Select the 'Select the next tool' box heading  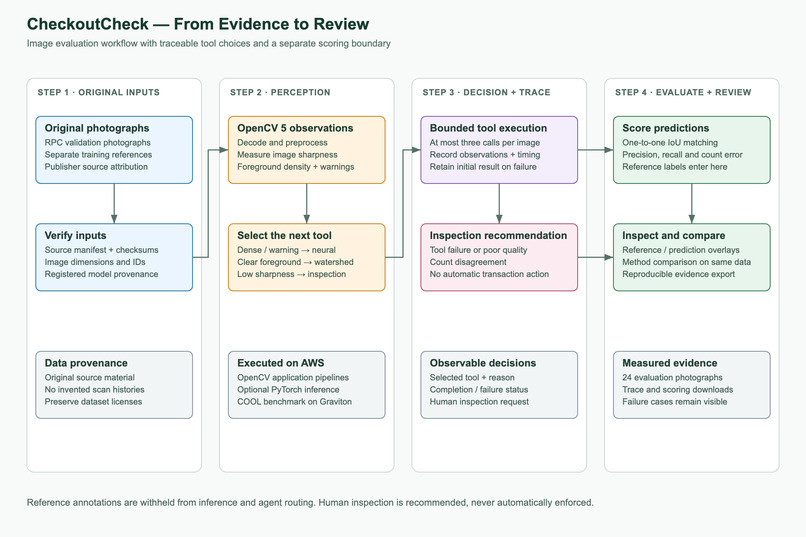coord(284,235)
